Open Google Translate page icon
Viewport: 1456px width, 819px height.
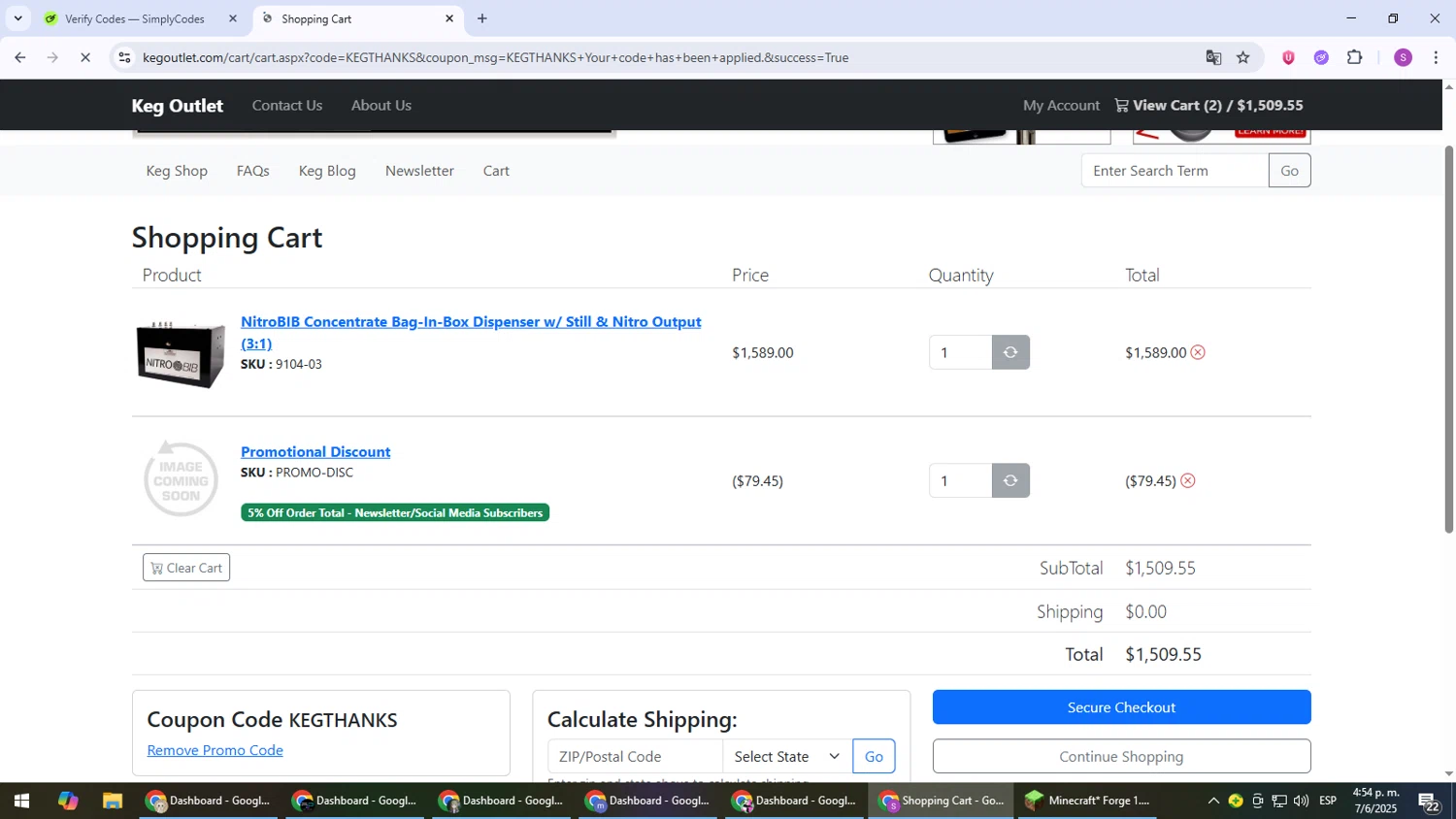(1213, 57)
